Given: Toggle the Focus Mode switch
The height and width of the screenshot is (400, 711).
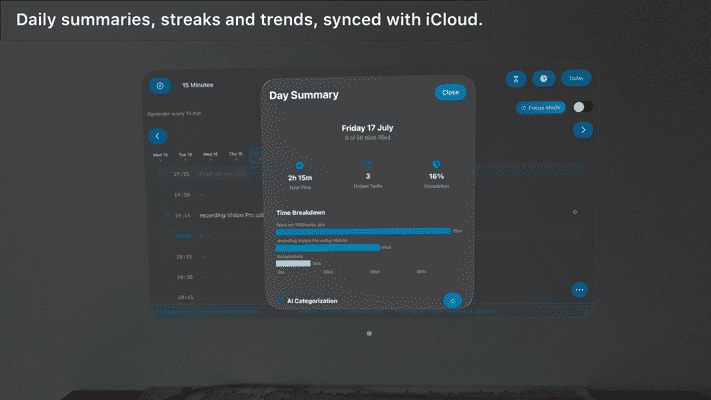Looking at the screenshot, I should [583, 107].
